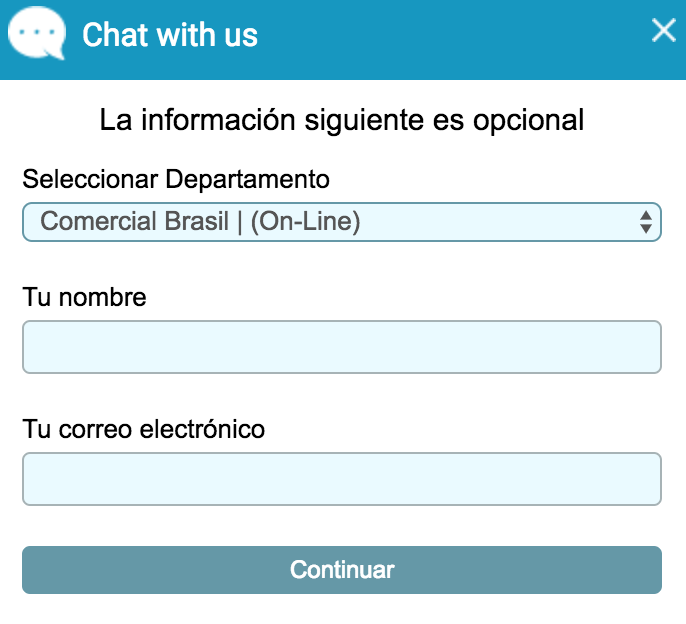Focus the Tu correo electrónico input field
Image resolution: width=686 pixels, height=624 pixels.
click(342, 479)
